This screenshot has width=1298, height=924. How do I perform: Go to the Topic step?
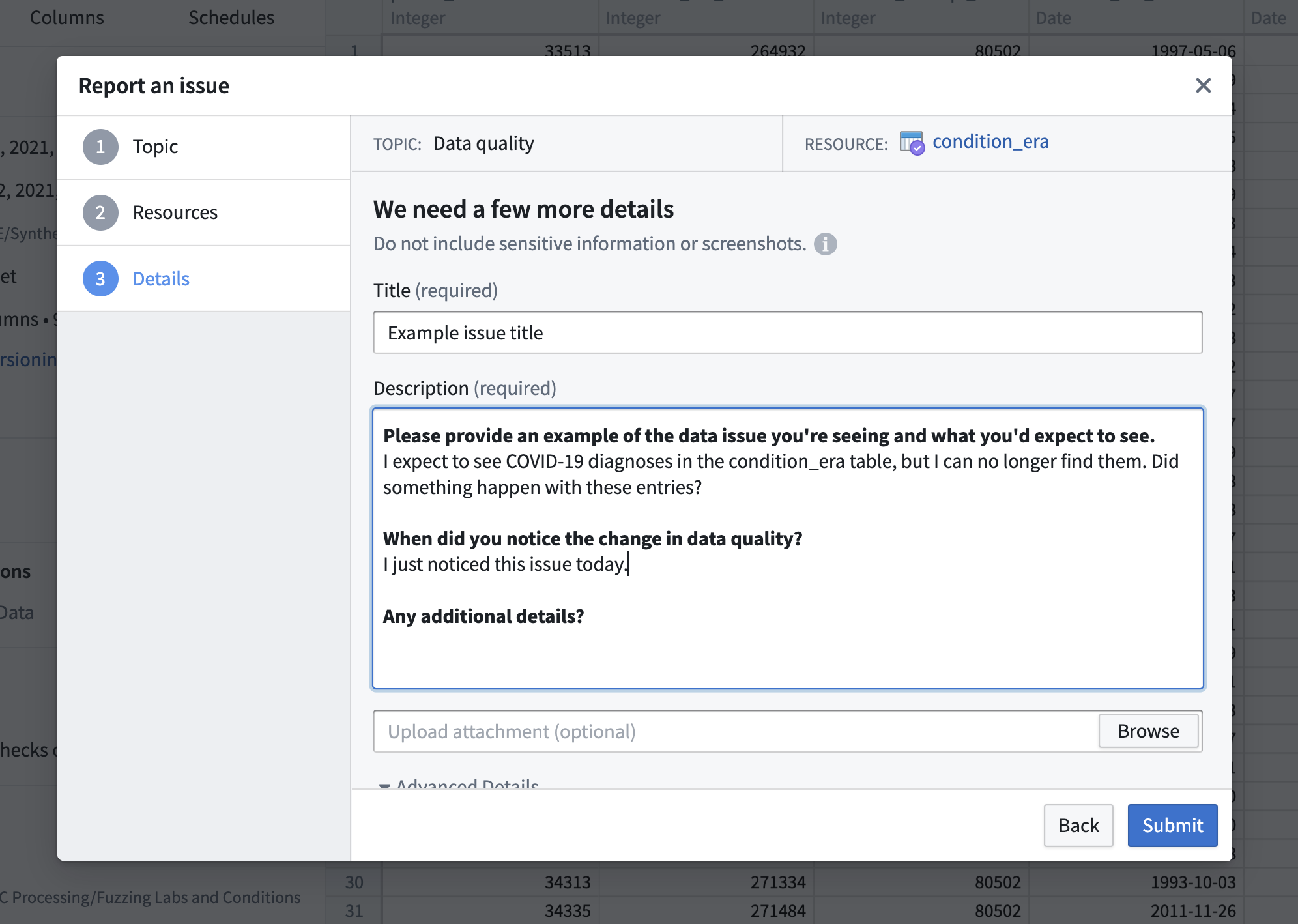tap(155, 147)
